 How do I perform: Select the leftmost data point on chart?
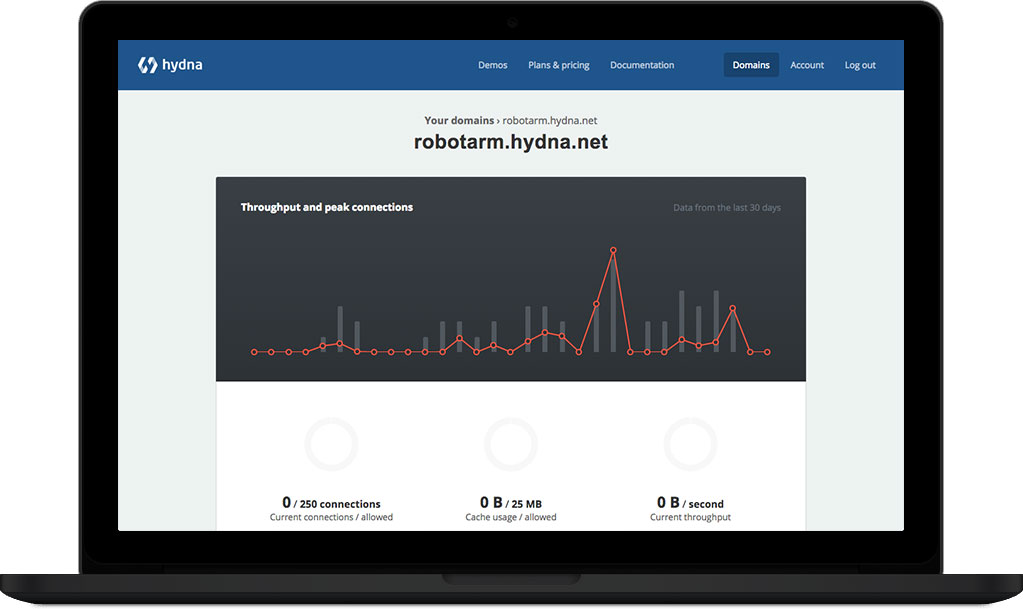(x=254, y=352)
